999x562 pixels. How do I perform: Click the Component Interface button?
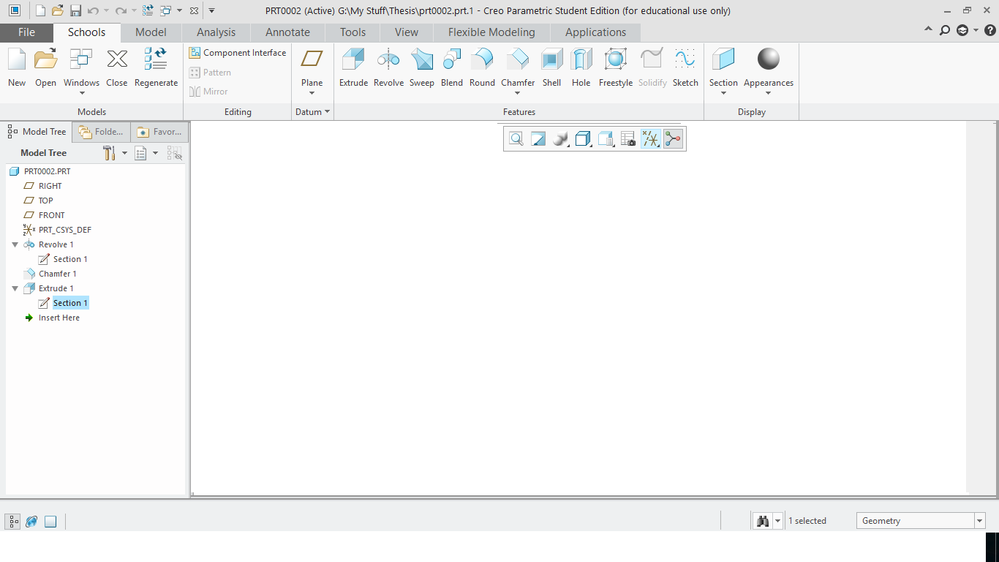pyautogui.click(x=238, y=53)
